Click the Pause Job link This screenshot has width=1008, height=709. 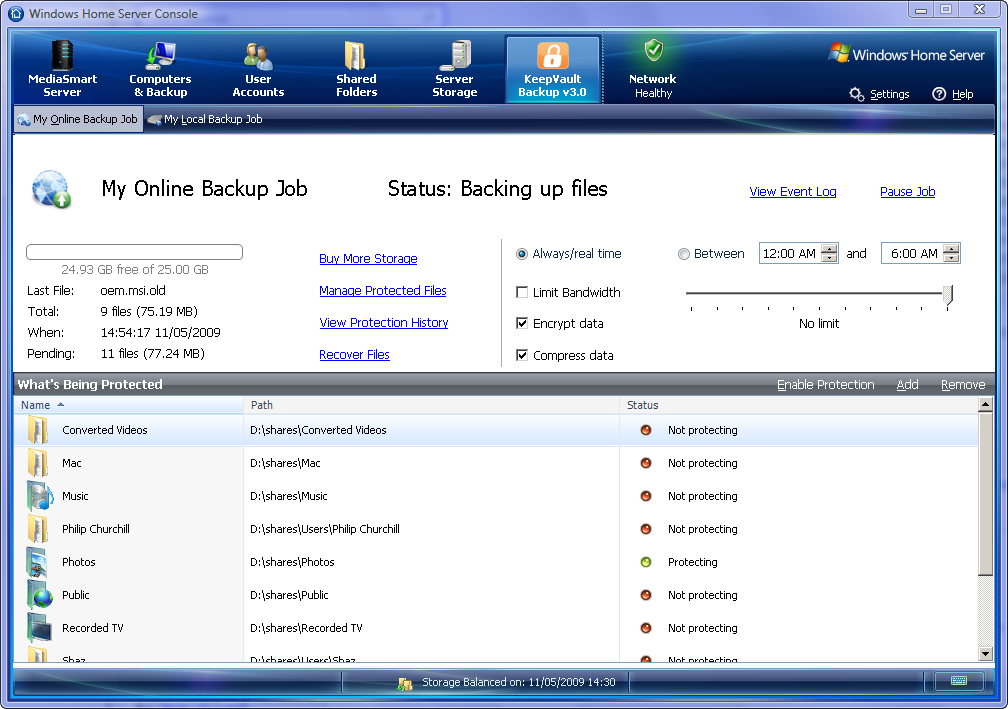907,192
